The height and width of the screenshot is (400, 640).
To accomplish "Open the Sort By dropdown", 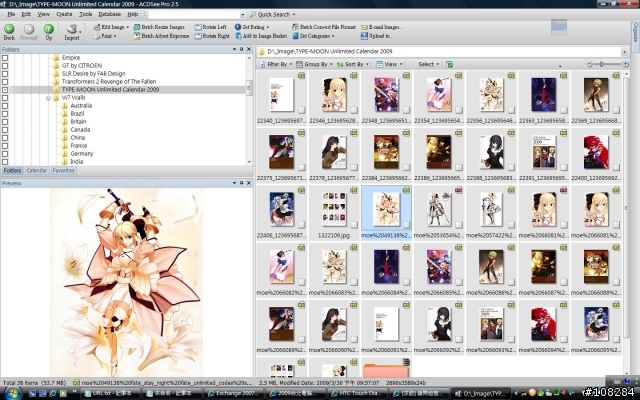I will tap(353, 64).
